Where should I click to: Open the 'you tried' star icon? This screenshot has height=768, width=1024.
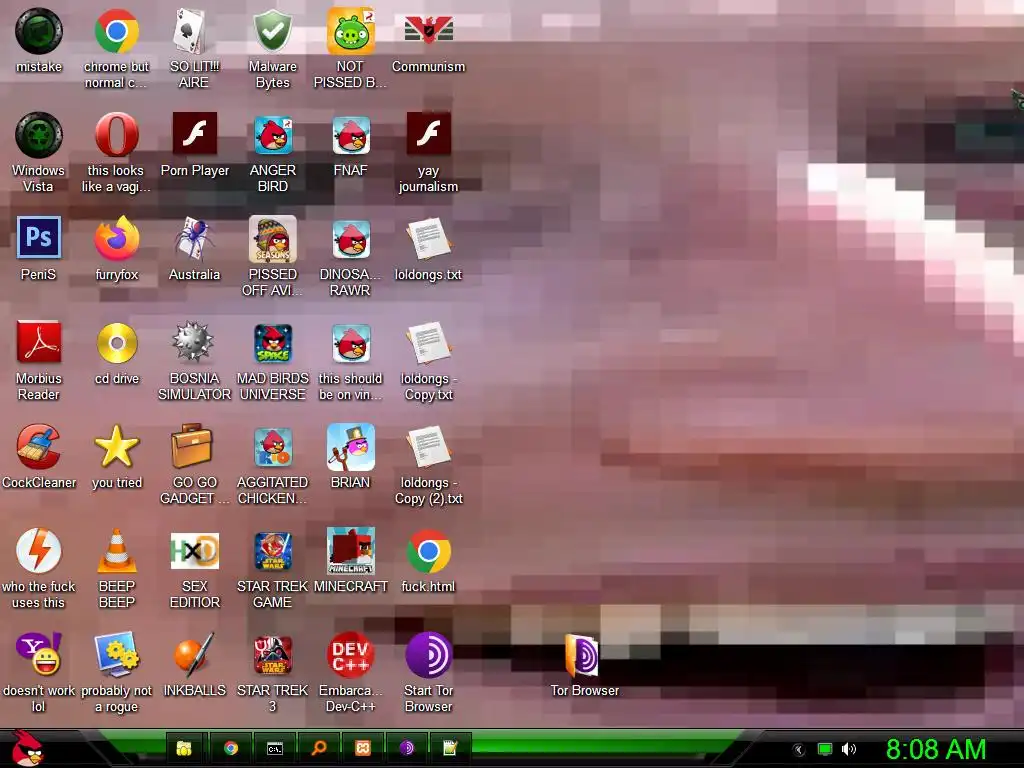point(116,447)
